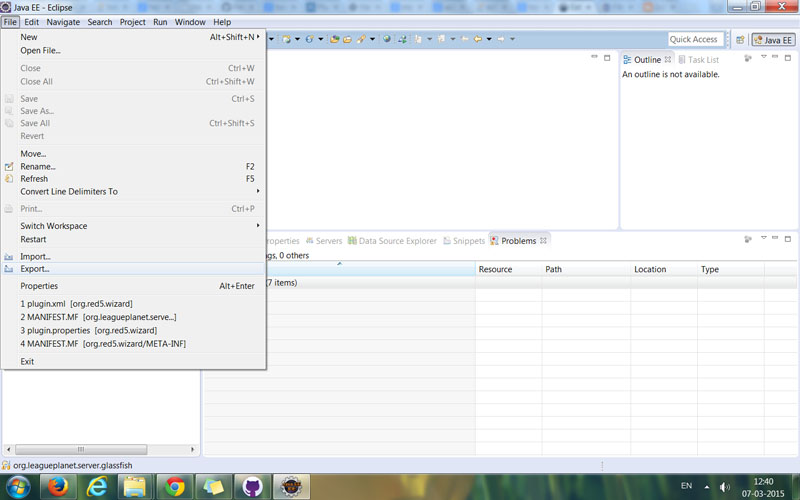The height and width of the screenshot is (500, 800).
Task: Open the Search menu
Action: (x=99, y=22)
